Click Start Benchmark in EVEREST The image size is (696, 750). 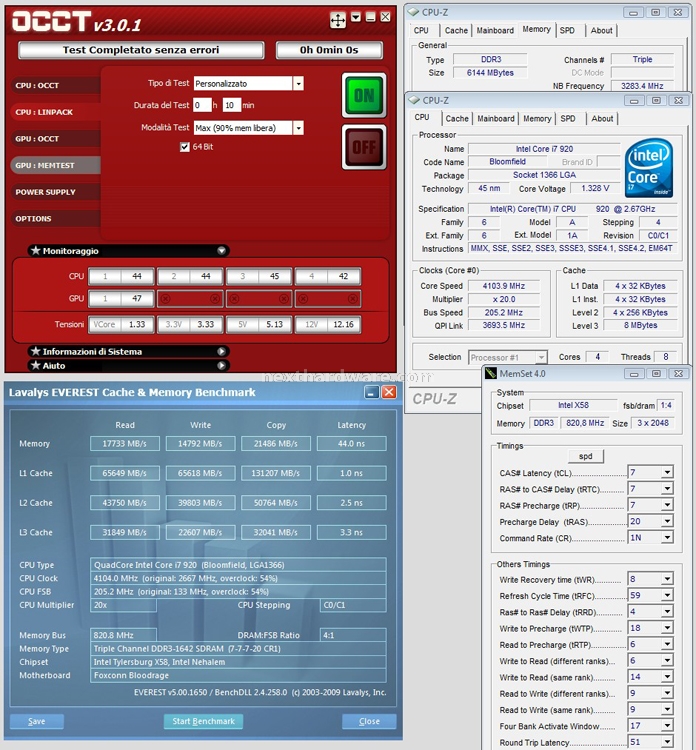203,721
